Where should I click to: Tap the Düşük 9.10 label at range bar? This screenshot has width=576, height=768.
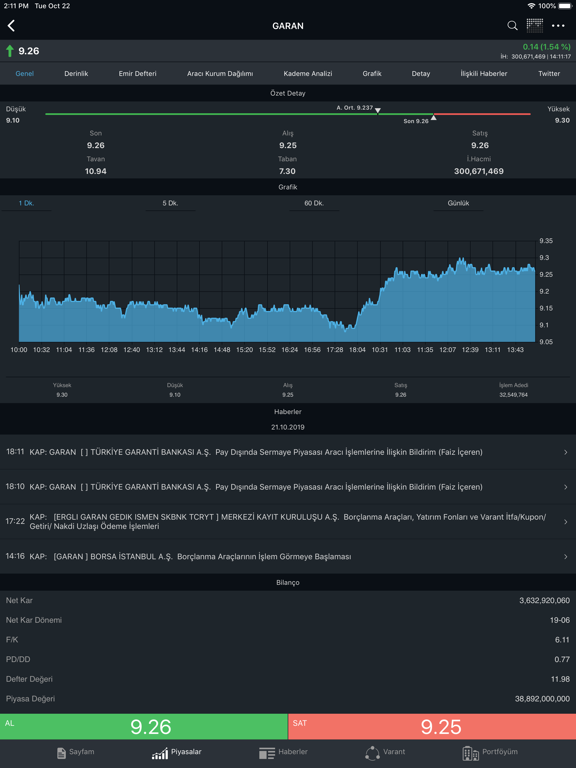click(16, 115)
